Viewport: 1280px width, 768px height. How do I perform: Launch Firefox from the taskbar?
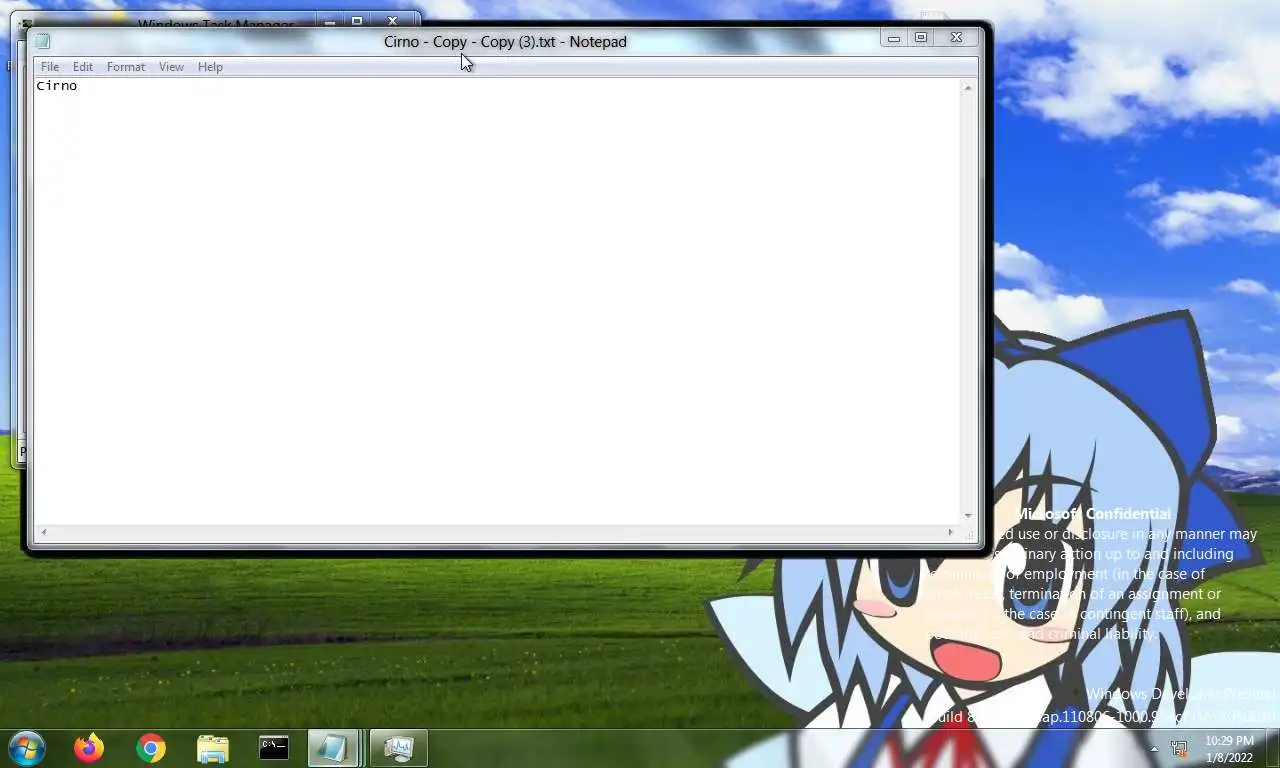click(89, 748)
